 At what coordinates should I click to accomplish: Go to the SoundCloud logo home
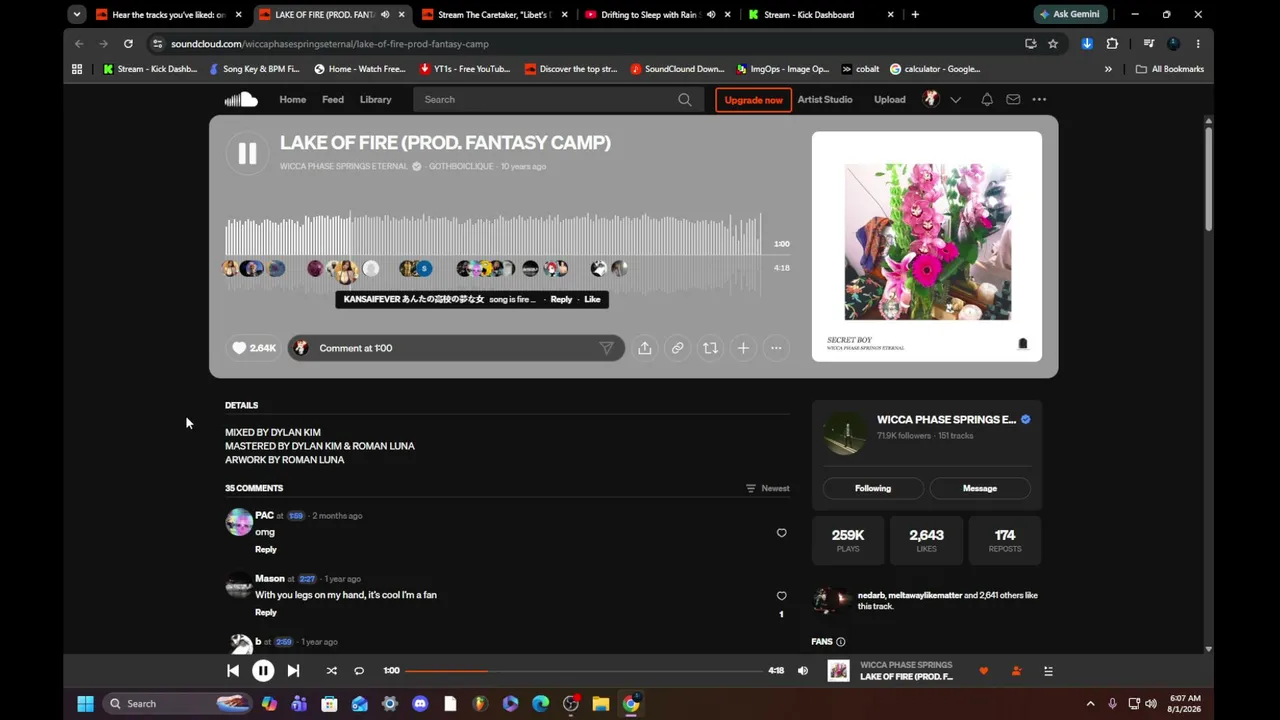click(x=241, y=99)
